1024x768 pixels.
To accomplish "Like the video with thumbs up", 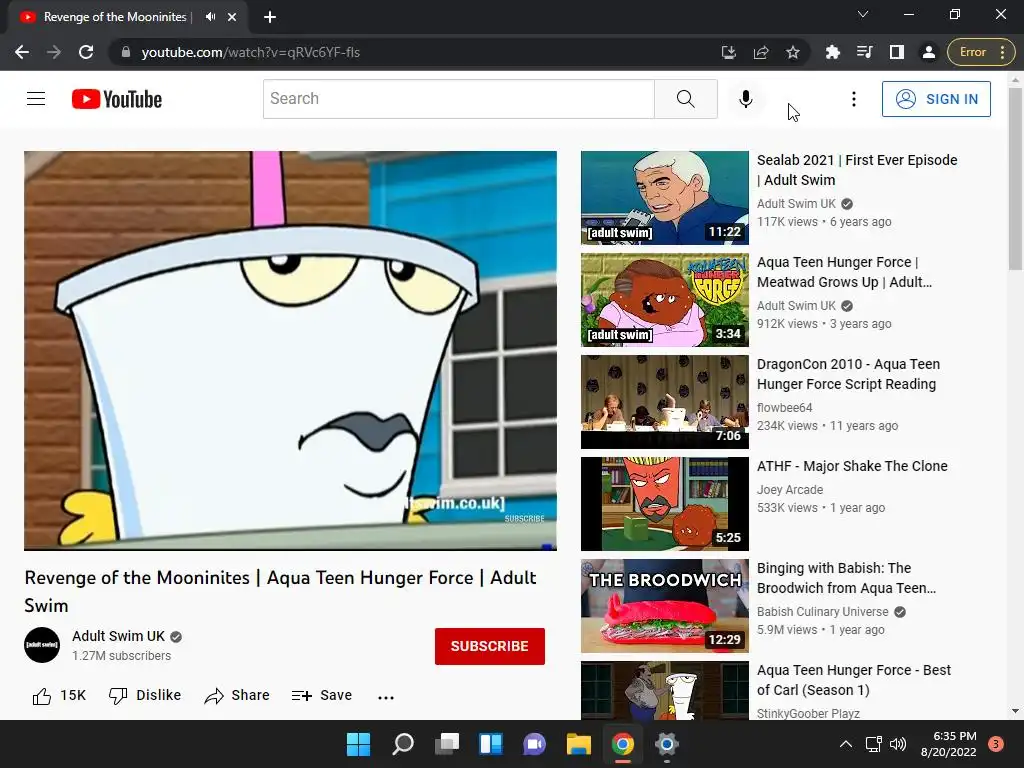I will click(59, 696).
